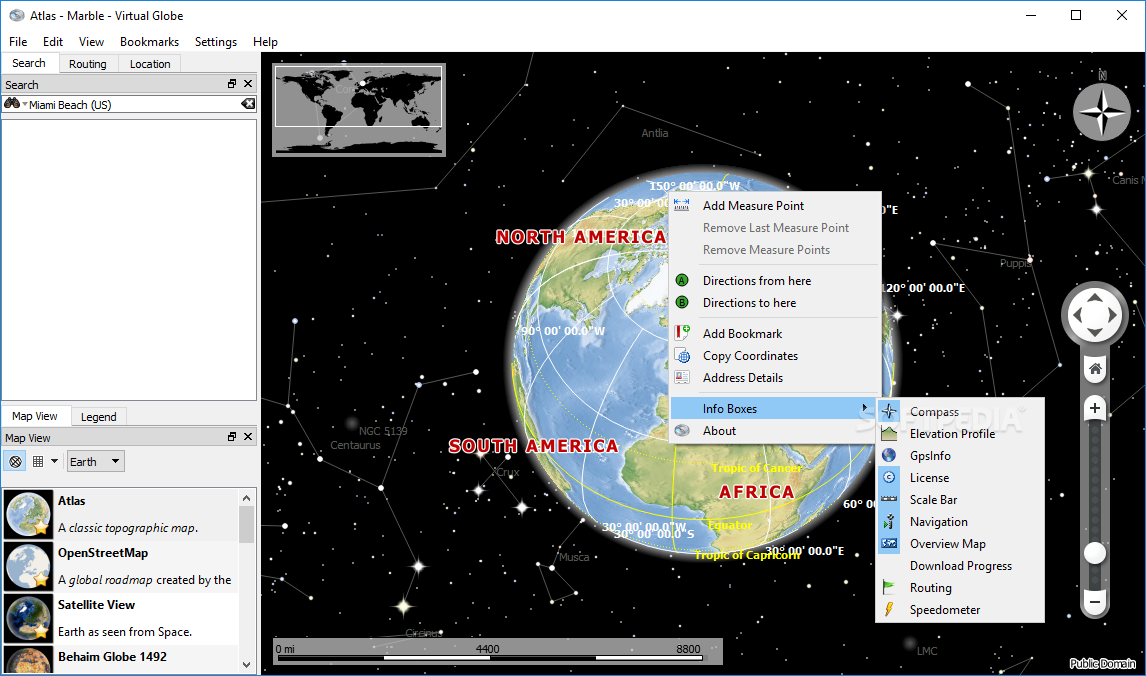Viewport: 1146px width, 676px height.
Task: Select the OpenStreetMap theme thumbnail
Action: coord(29,566)
